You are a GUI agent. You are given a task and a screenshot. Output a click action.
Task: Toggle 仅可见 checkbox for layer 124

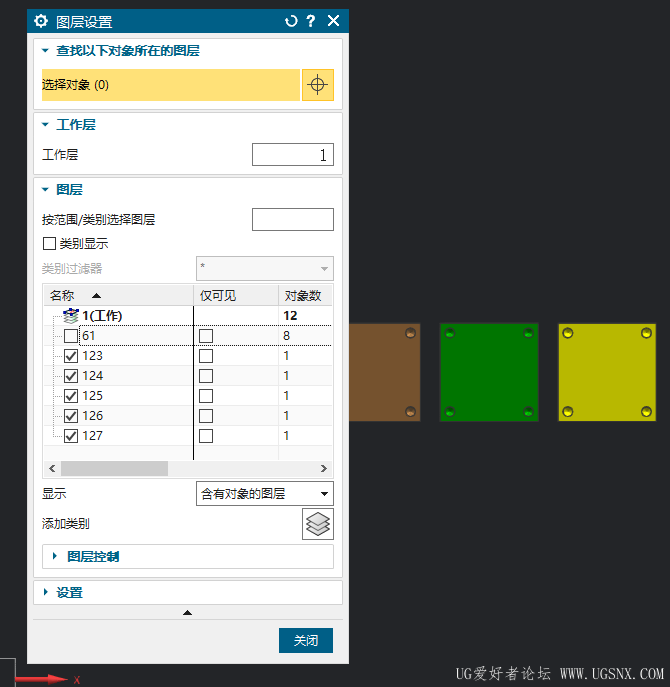tap(206, 376)
